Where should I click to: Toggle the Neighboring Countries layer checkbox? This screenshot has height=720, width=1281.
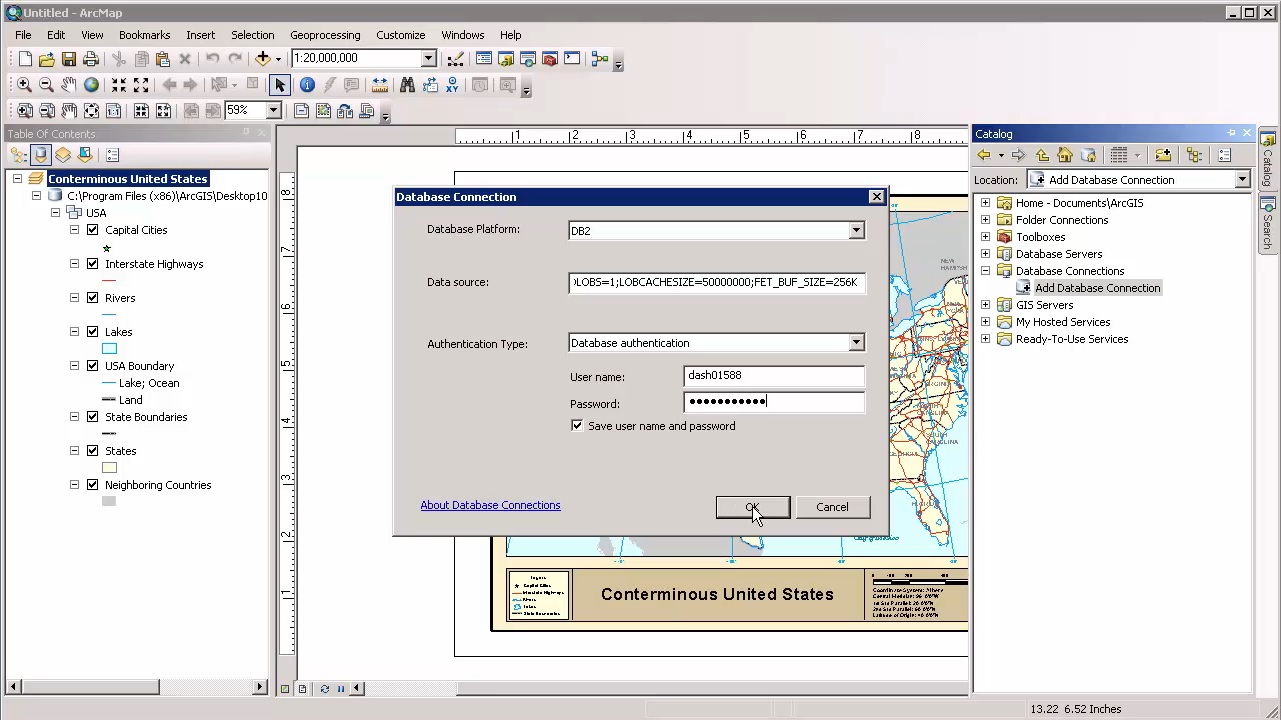[x=93, y=485]
